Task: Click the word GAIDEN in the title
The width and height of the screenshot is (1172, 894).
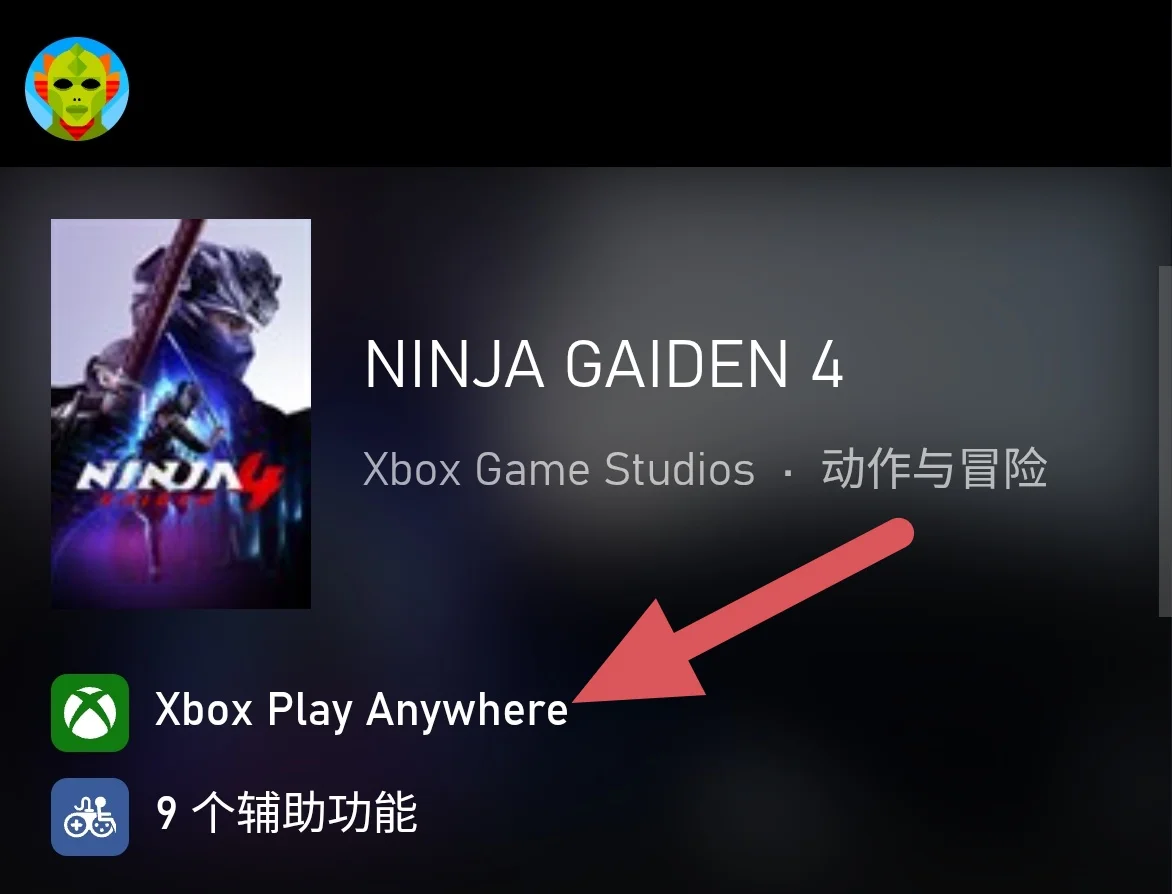Action: [x=676, y=364]
